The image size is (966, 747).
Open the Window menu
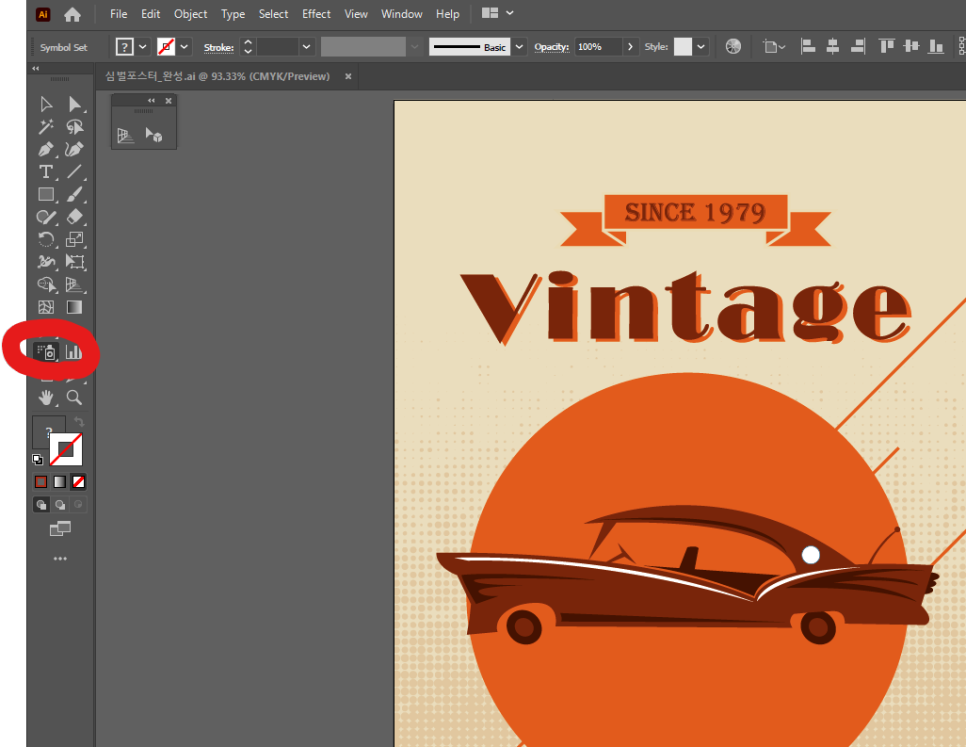click(x=402, y=14)
